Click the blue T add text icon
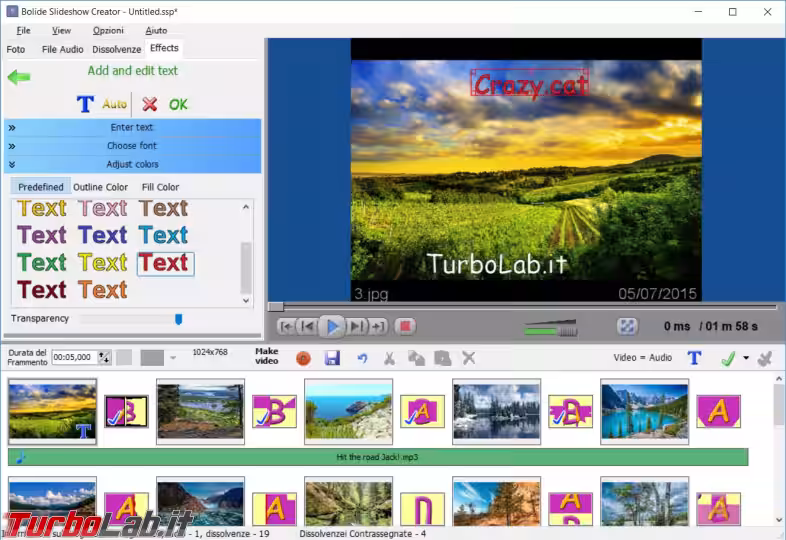 coord(85,104)
